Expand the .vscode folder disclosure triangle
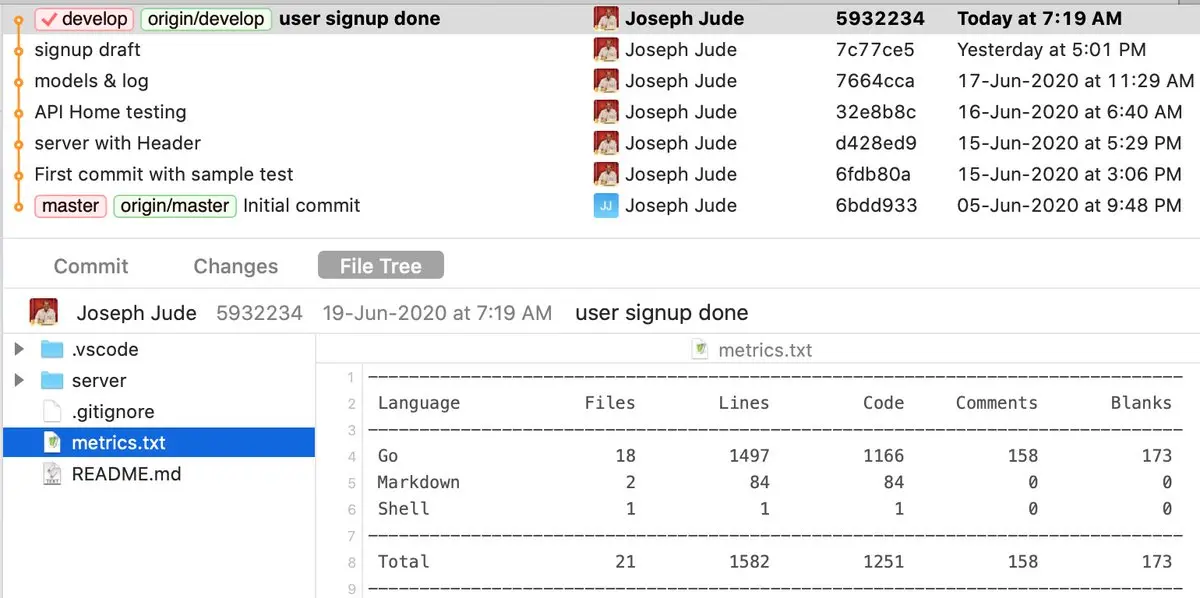 click(x=19, y=350)
